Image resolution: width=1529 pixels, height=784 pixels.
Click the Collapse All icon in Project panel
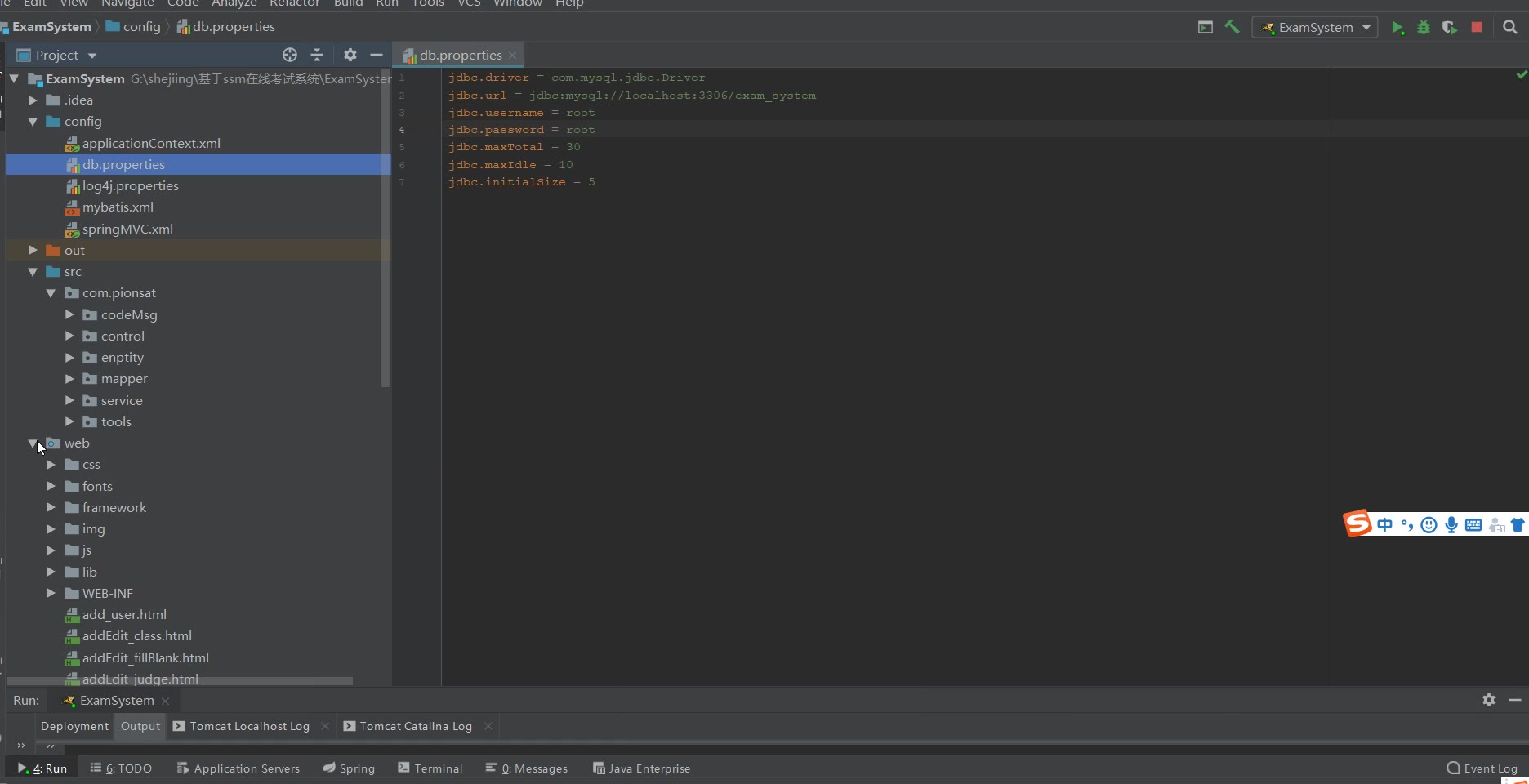pyautogui.click(x=317, y=55)
